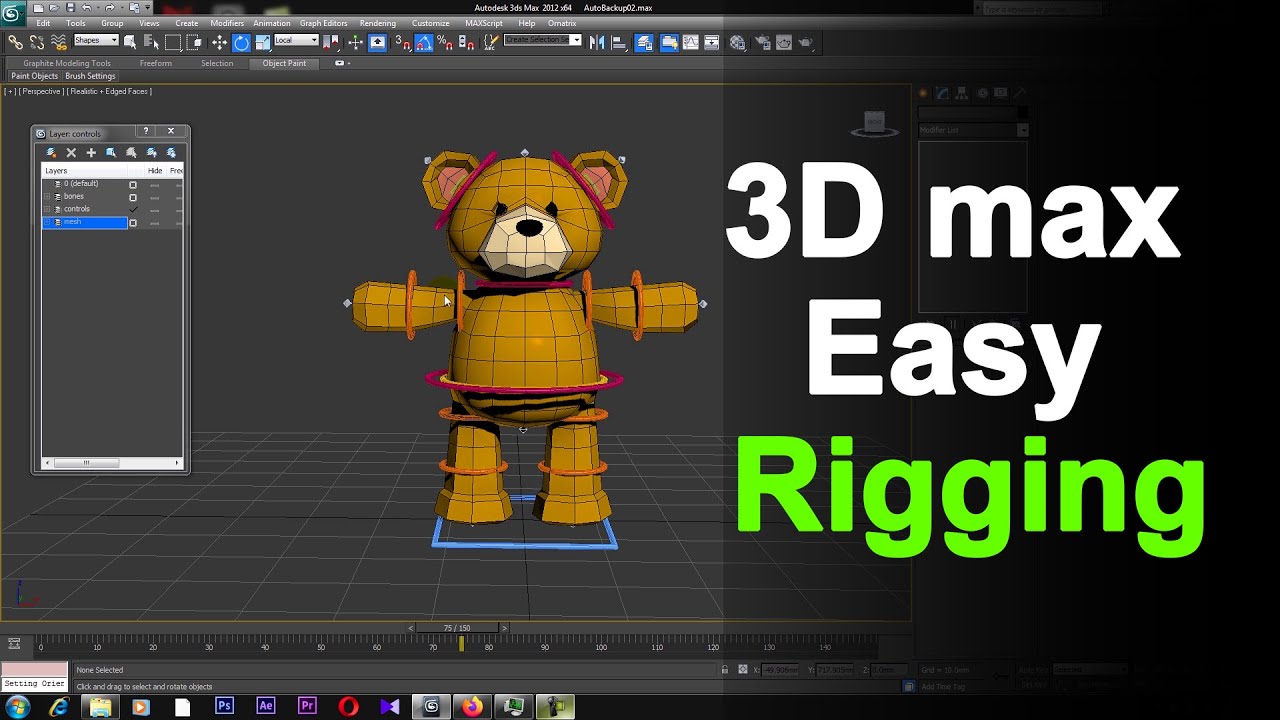Choose the Bind to Space Warp tool
Viewport: 1280px width, 720px height.
(x=59, y=42)
